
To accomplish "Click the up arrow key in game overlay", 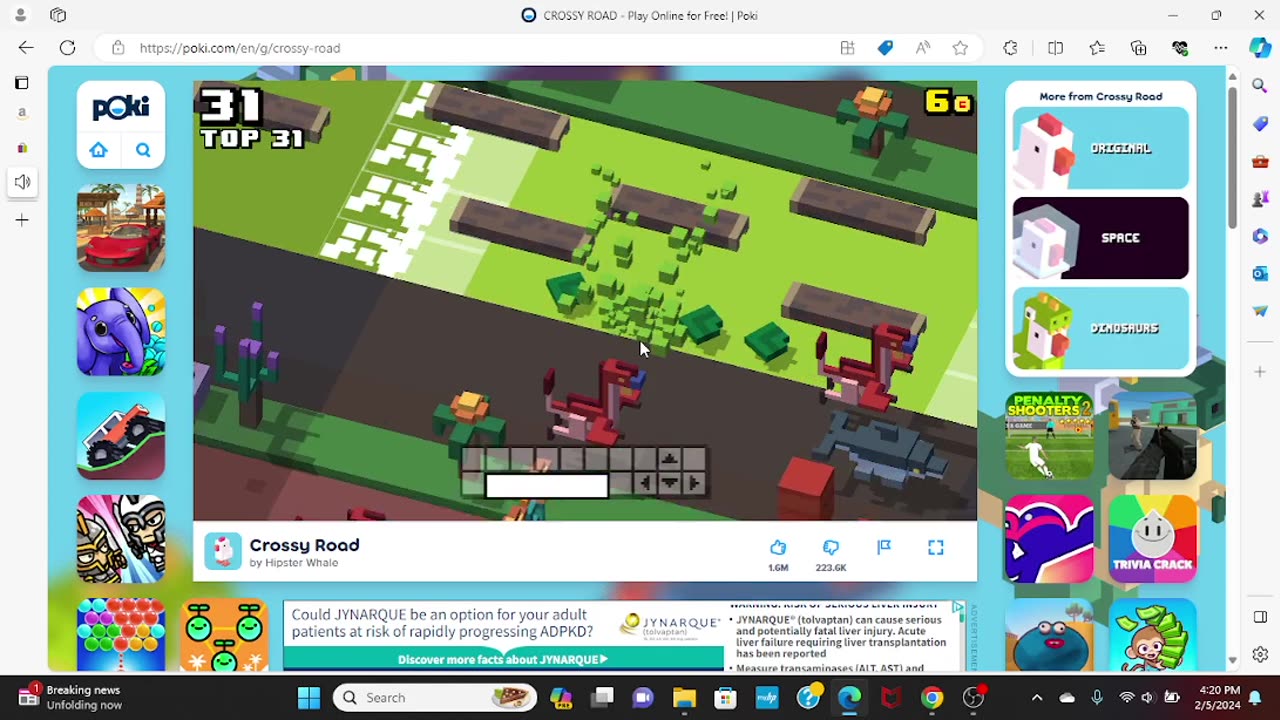I will (x=669, y=459).
